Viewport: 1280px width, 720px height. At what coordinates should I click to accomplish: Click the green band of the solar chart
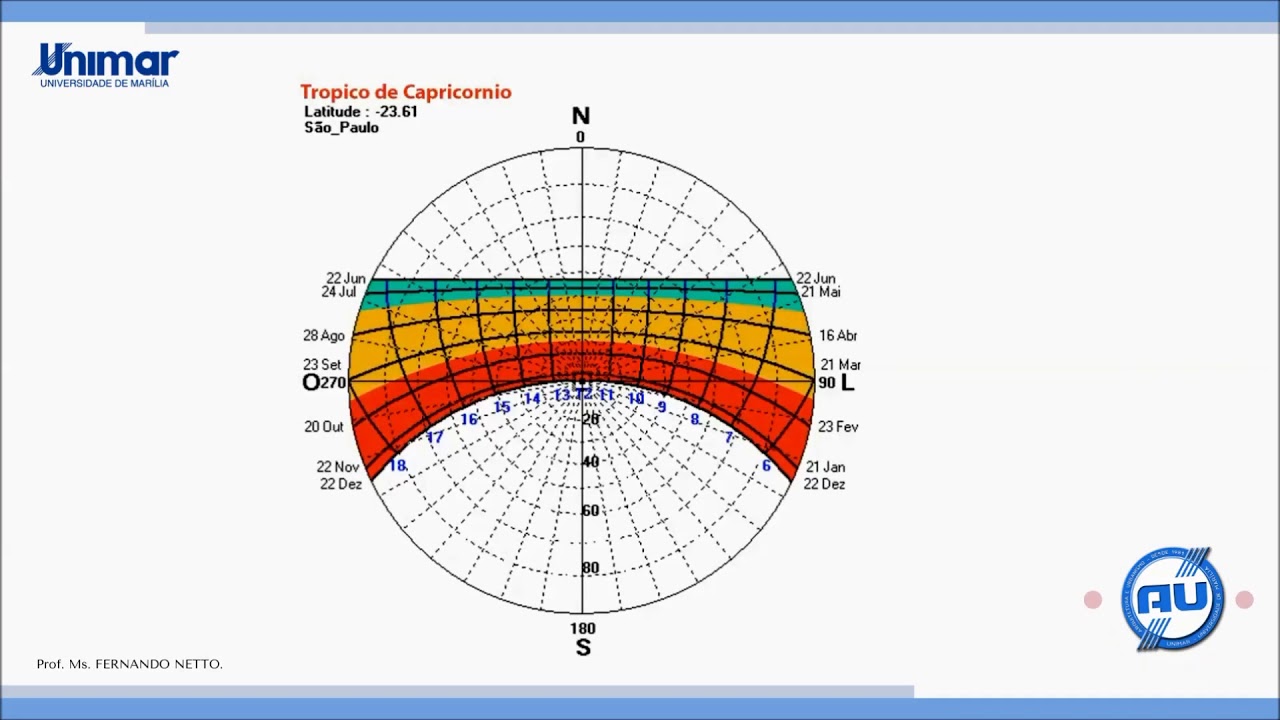[x=582, y=295]
